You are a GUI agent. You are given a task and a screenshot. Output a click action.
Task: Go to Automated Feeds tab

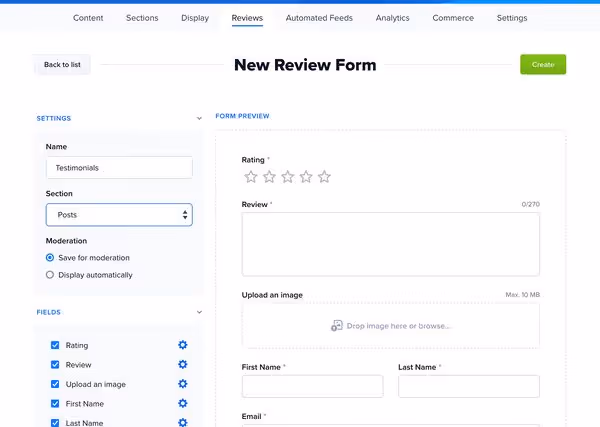tap(319, 18)
